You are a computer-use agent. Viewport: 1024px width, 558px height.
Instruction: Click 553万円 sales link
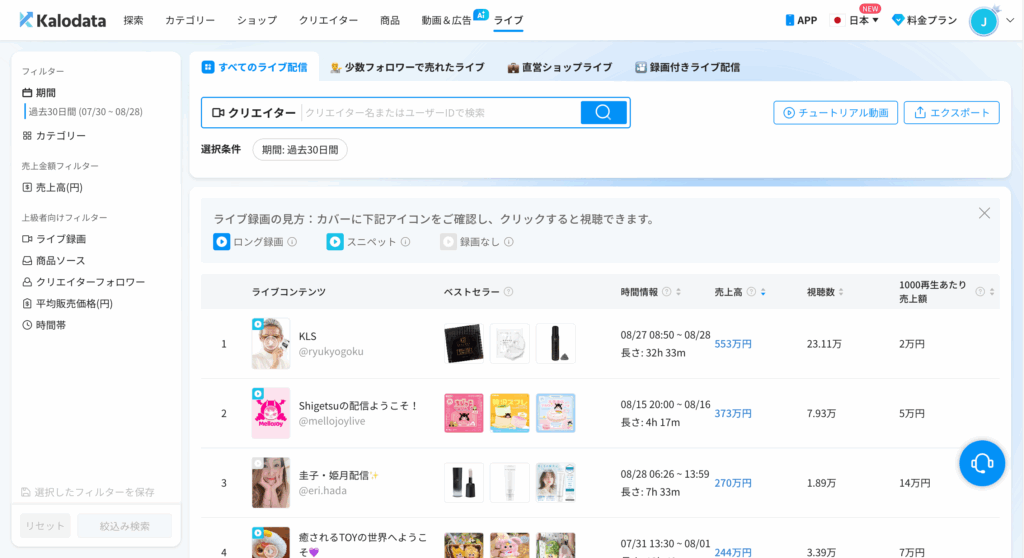coord(733,344)
